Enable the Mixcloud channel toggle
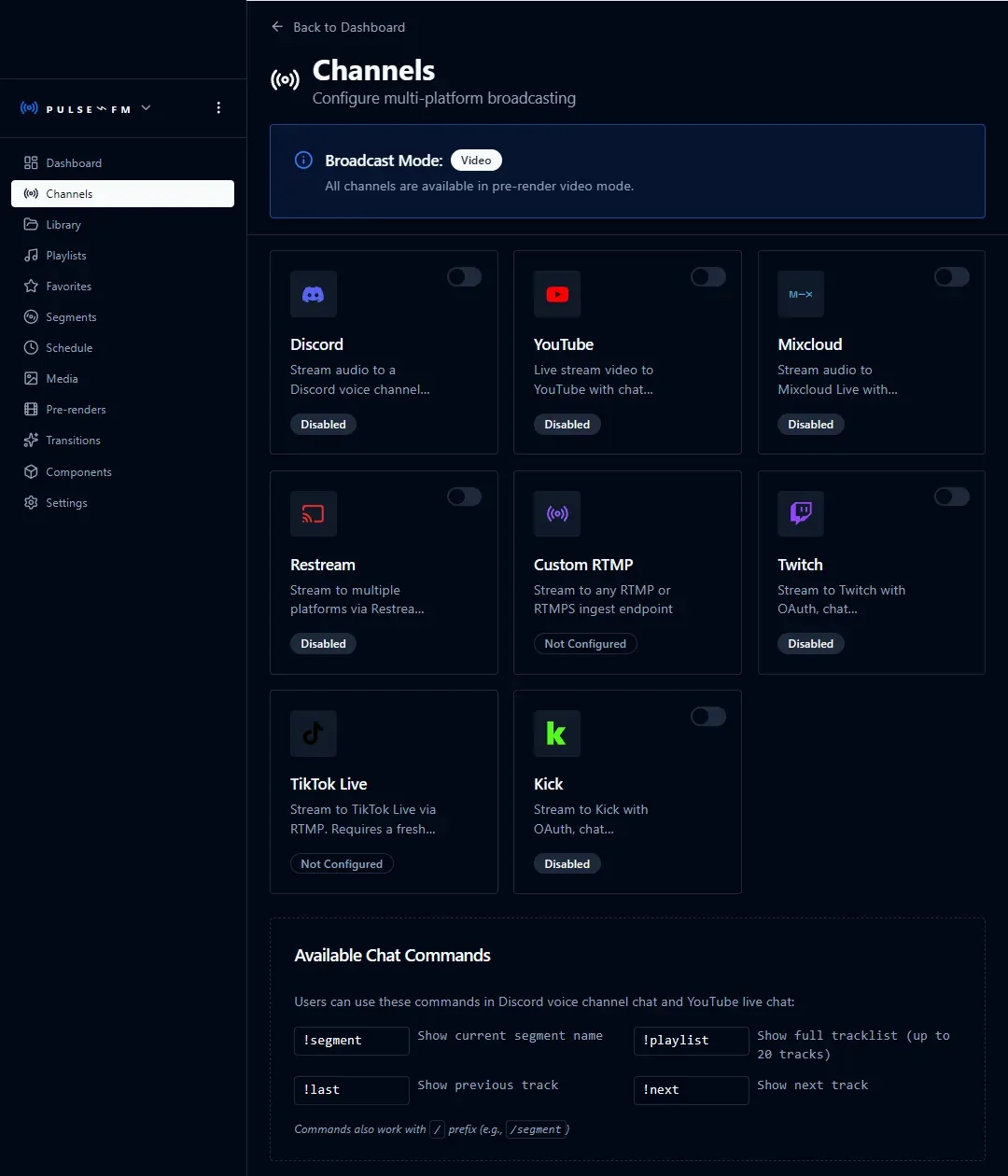This screenshot has width=1008, height=1176. point(952,276)
